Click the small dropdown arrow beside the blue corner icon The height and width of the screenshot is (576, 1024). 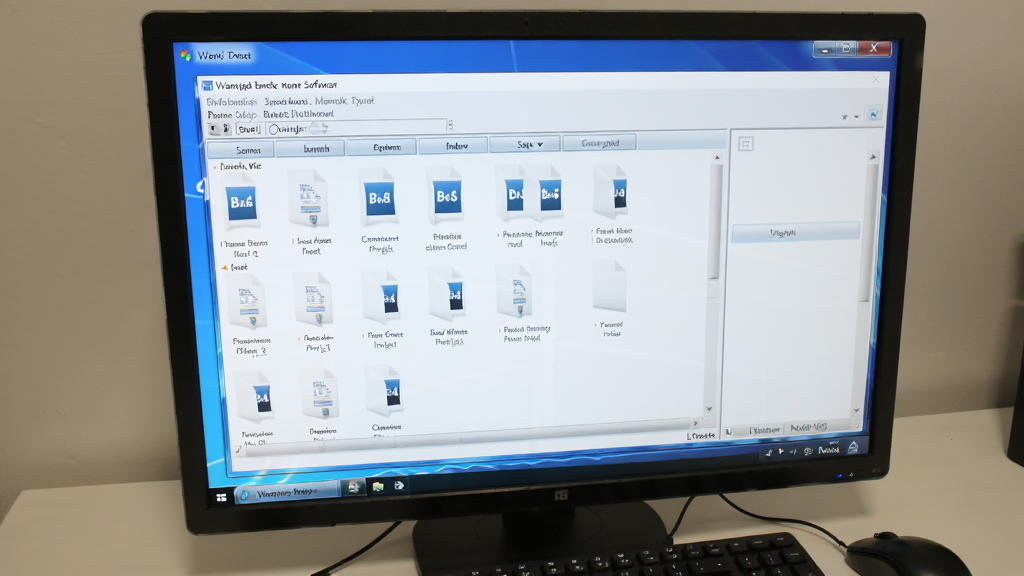(x=857, y=117)
